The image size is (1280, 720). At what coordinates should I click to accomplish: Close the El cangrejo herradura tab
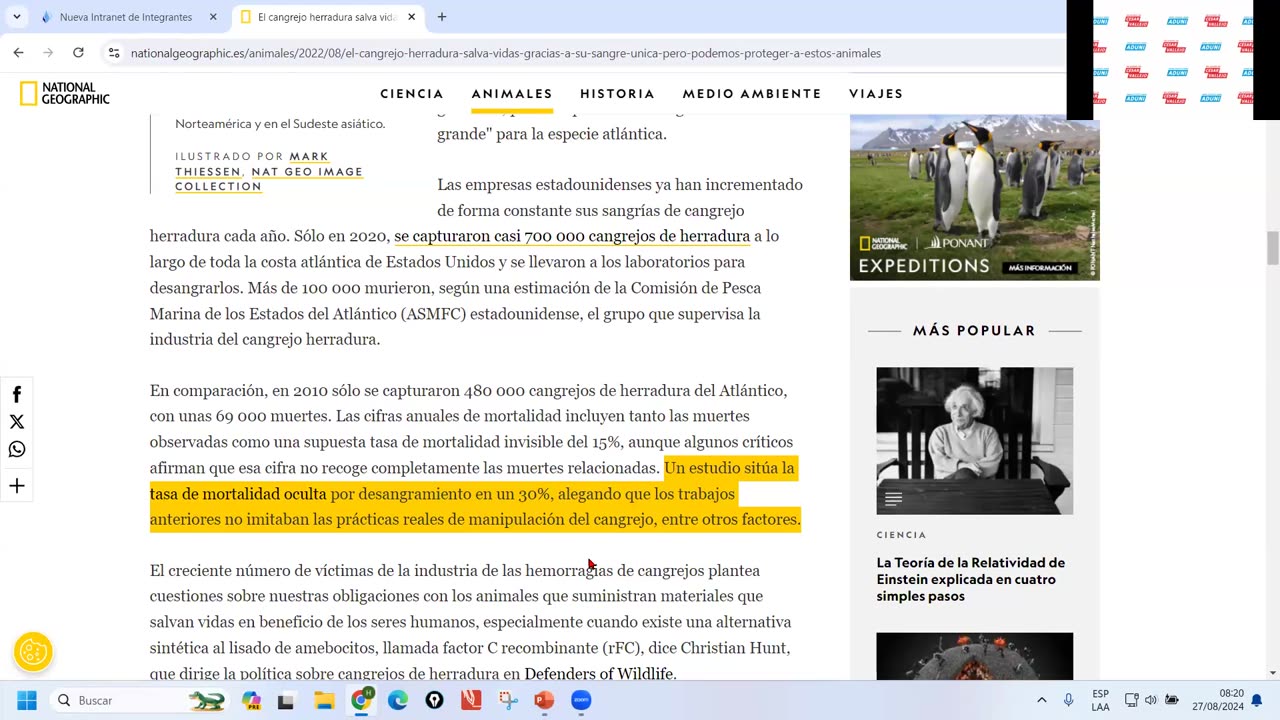point(411,17)
